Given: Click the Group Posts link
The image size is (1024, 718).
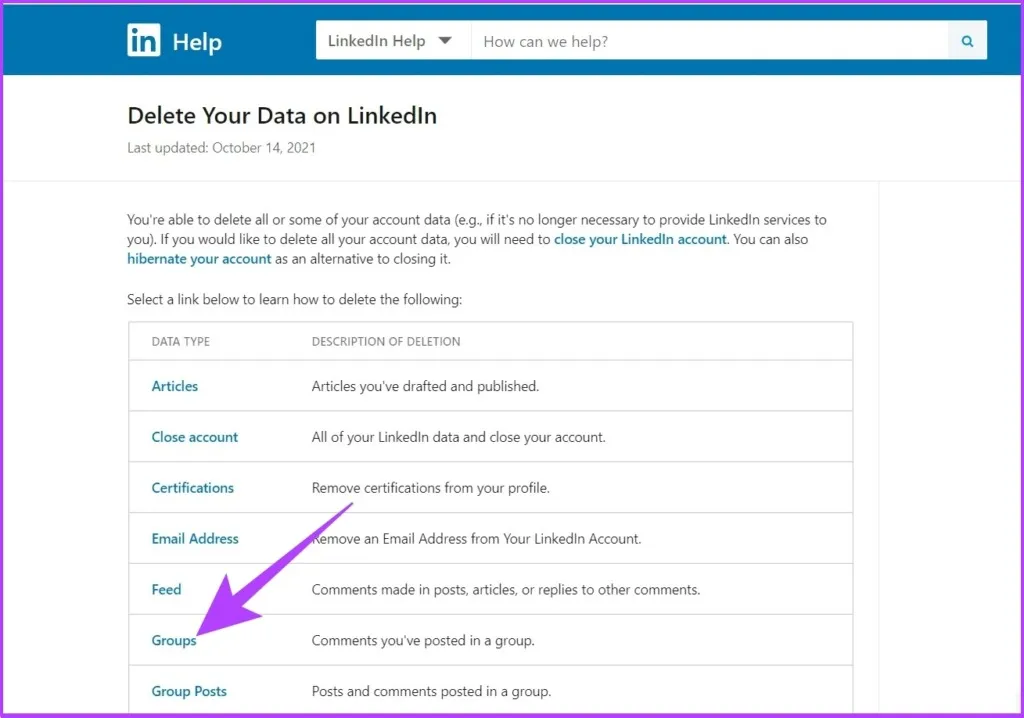Looking at the screenshot, I should 189,690.
